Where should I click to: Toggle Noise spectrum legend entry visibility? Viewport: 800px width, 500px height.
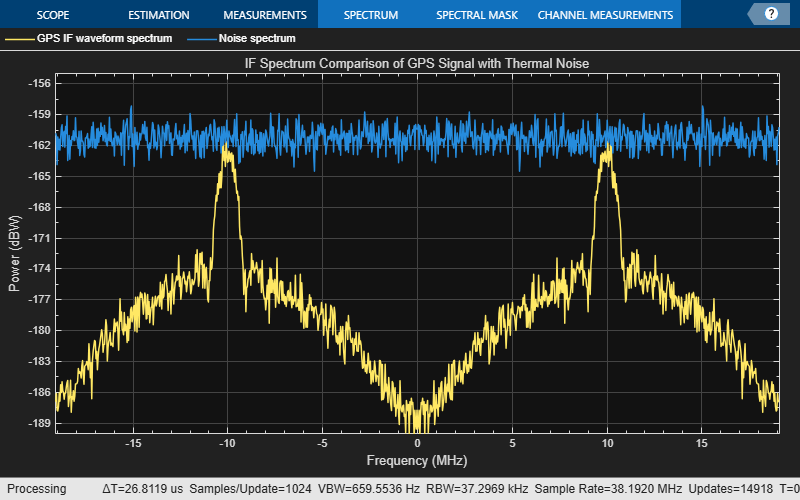257,38
